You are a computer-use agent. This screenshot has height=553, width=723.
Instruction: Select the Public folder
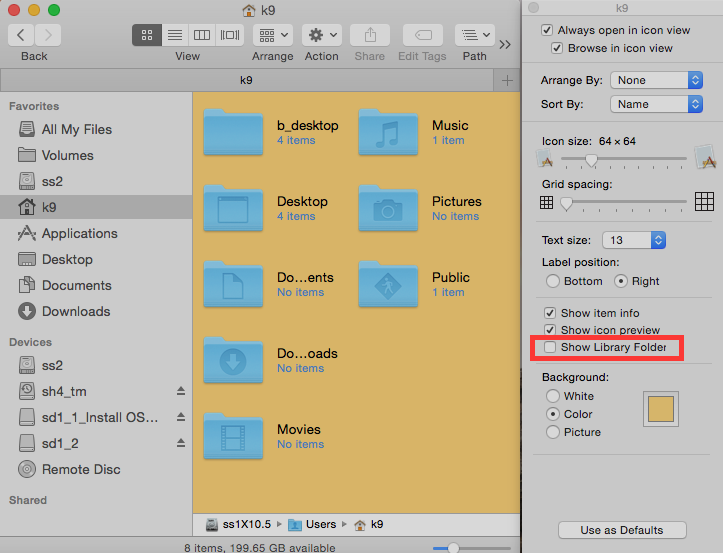[x=388, y=285]
